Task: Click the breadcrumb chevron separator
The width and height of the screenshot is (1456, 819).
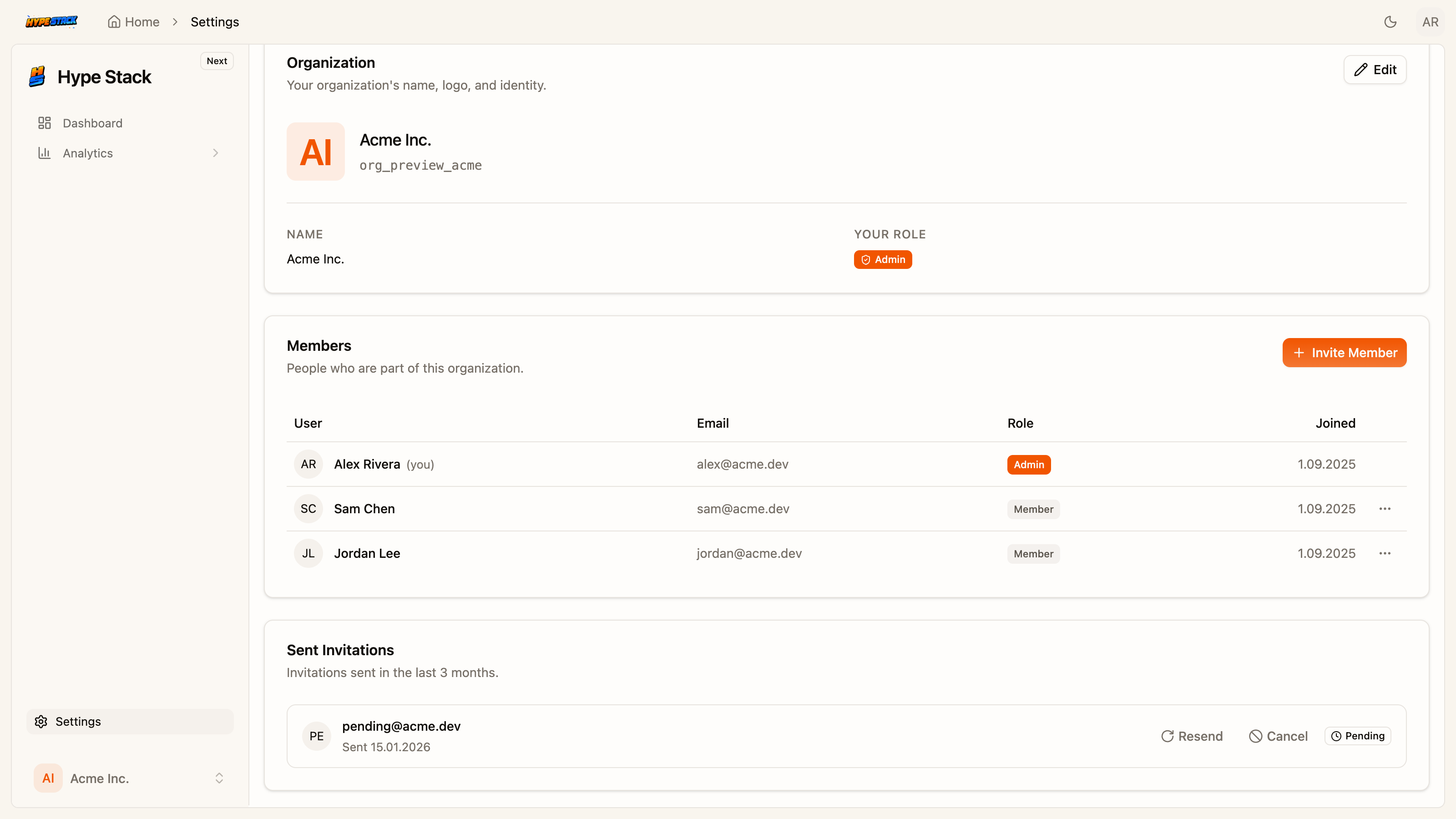Action: pos(175,21)
